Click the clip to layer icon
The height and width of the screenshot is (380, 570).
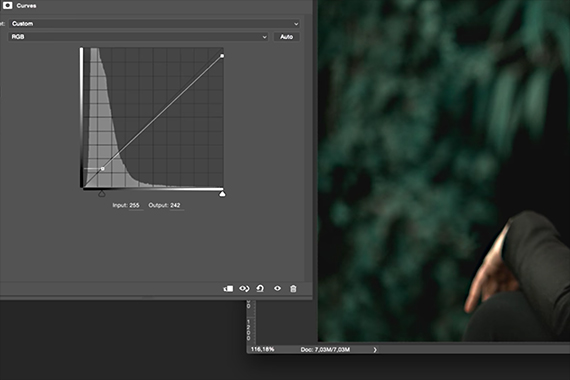228,289
